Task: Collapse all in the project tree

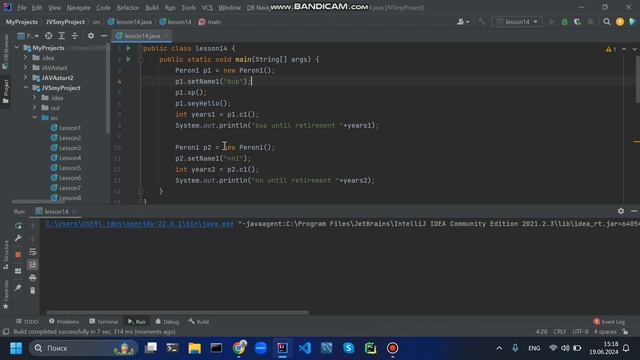Action: [x=75, y=36]
